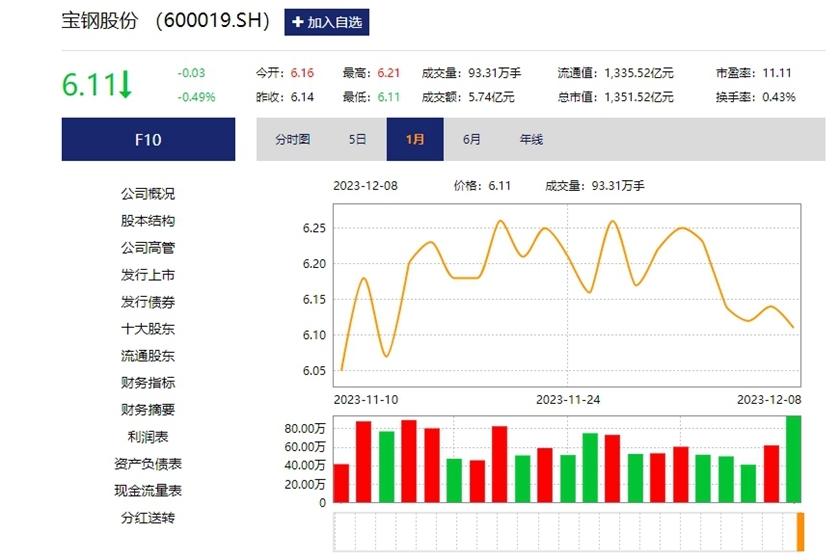Click the 成交量 93.31万手 header value
This screenshot has width=840, height=560.
(x=494, y=73)
